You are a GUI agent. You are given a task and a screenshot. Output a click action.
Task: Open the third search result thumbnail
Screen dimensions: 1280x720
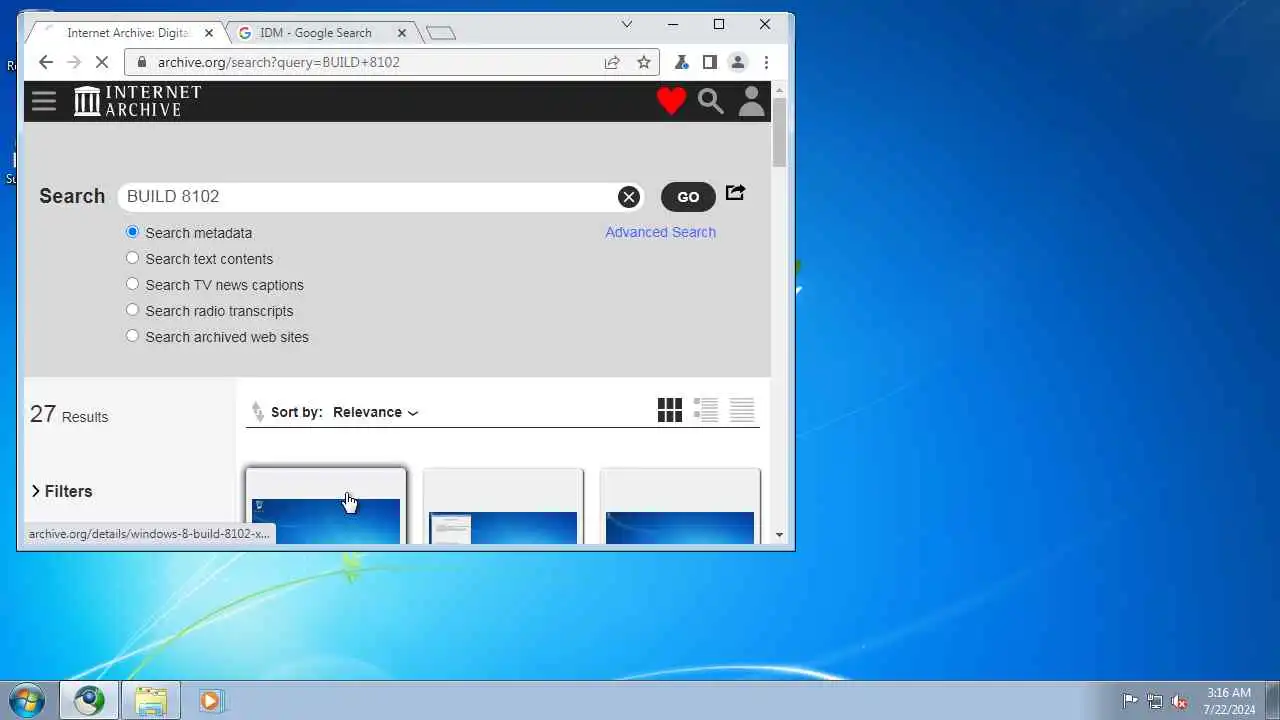pos(680,506)
